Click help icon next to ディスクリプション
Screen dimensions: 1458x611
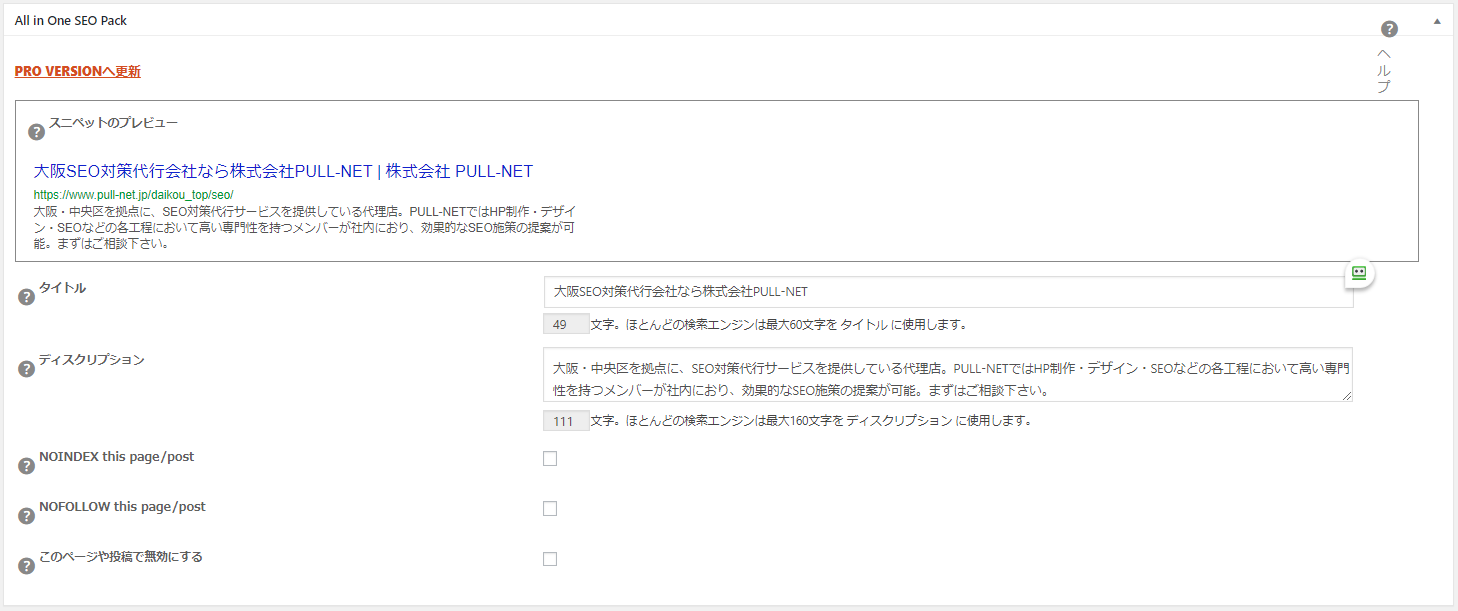tap(27, 369)
